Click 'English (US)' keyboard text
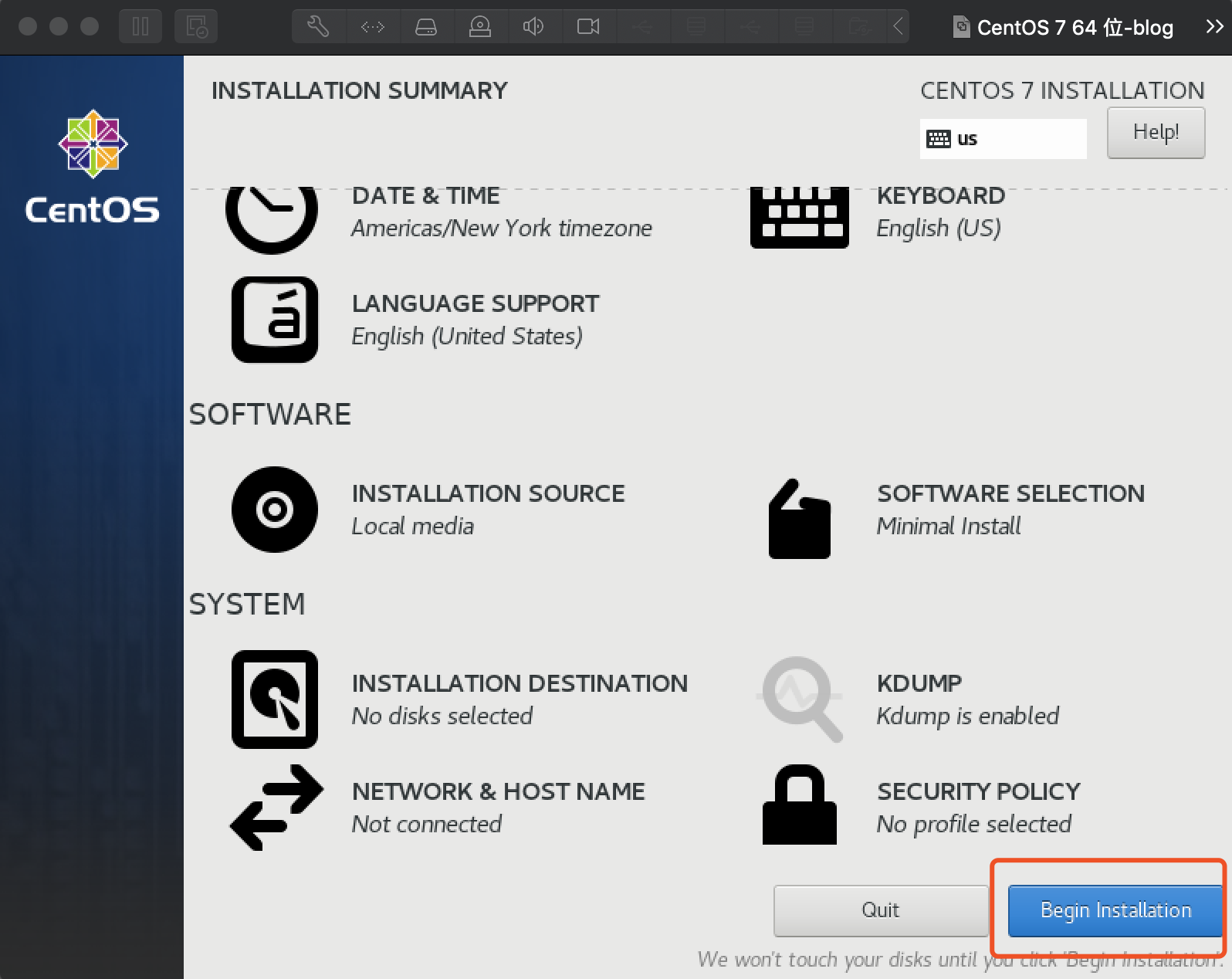The height and width of the screenshot is (979, 1232). 939,229
